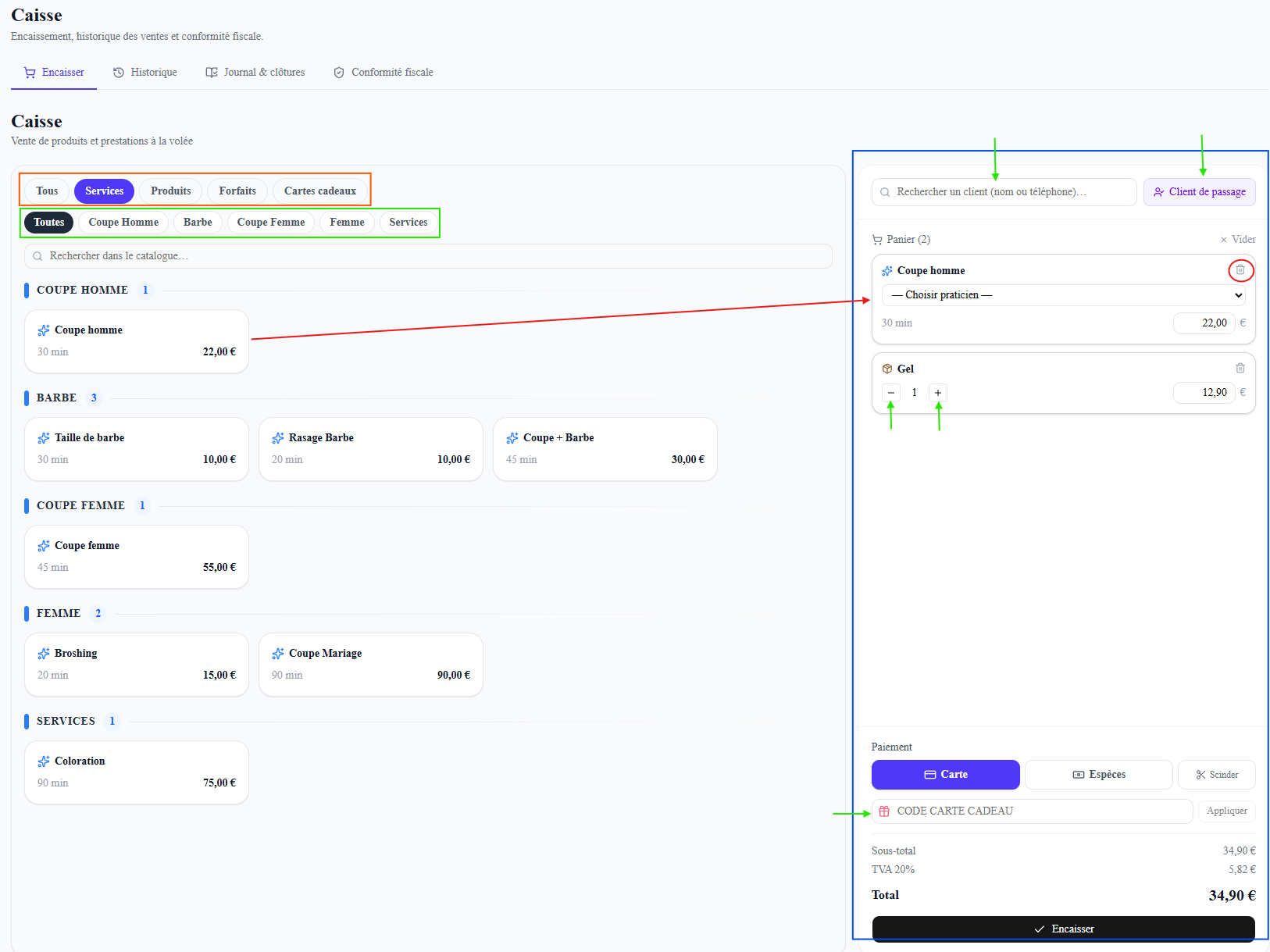Decrease Gel quantity with minus button
The height and width of the screenshot is (952, 1270).
(891, 393)
